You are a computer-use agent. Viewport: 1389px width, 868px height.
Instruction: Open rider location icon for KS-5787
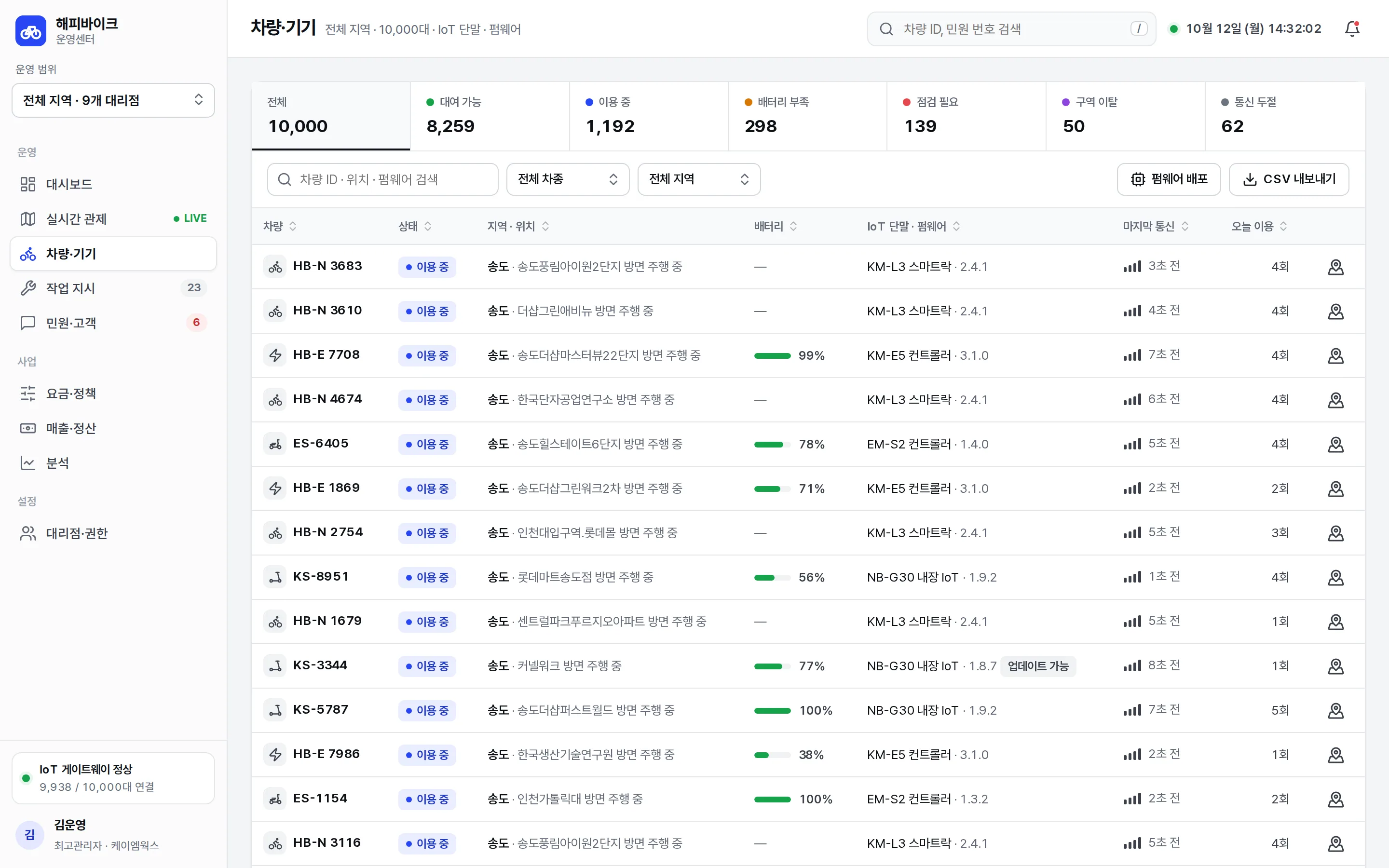coord(1335,710)
